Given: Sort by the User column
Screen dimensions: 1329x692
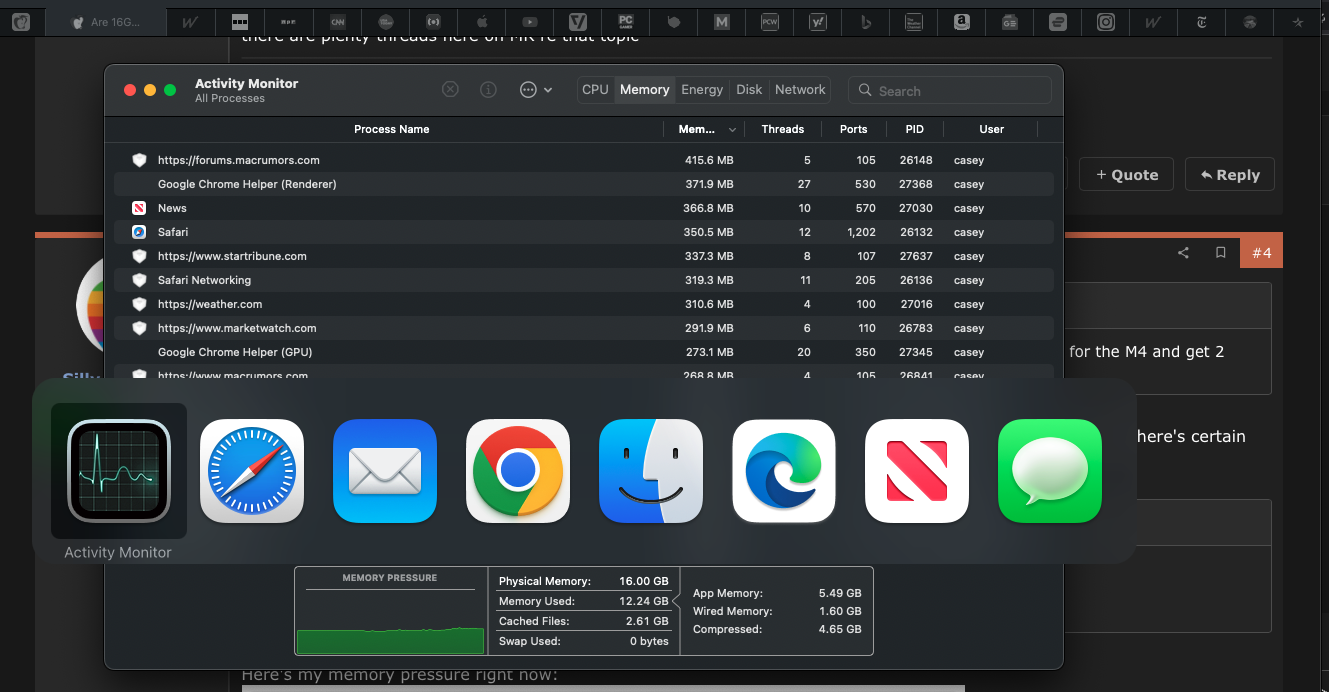Looking at the screenshot, I should tap(991, 129).
